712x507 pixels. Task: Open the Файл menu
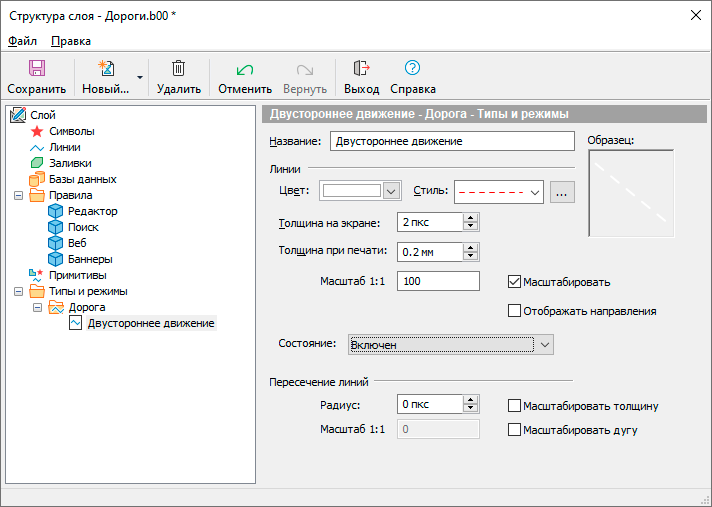coord(22,41)
